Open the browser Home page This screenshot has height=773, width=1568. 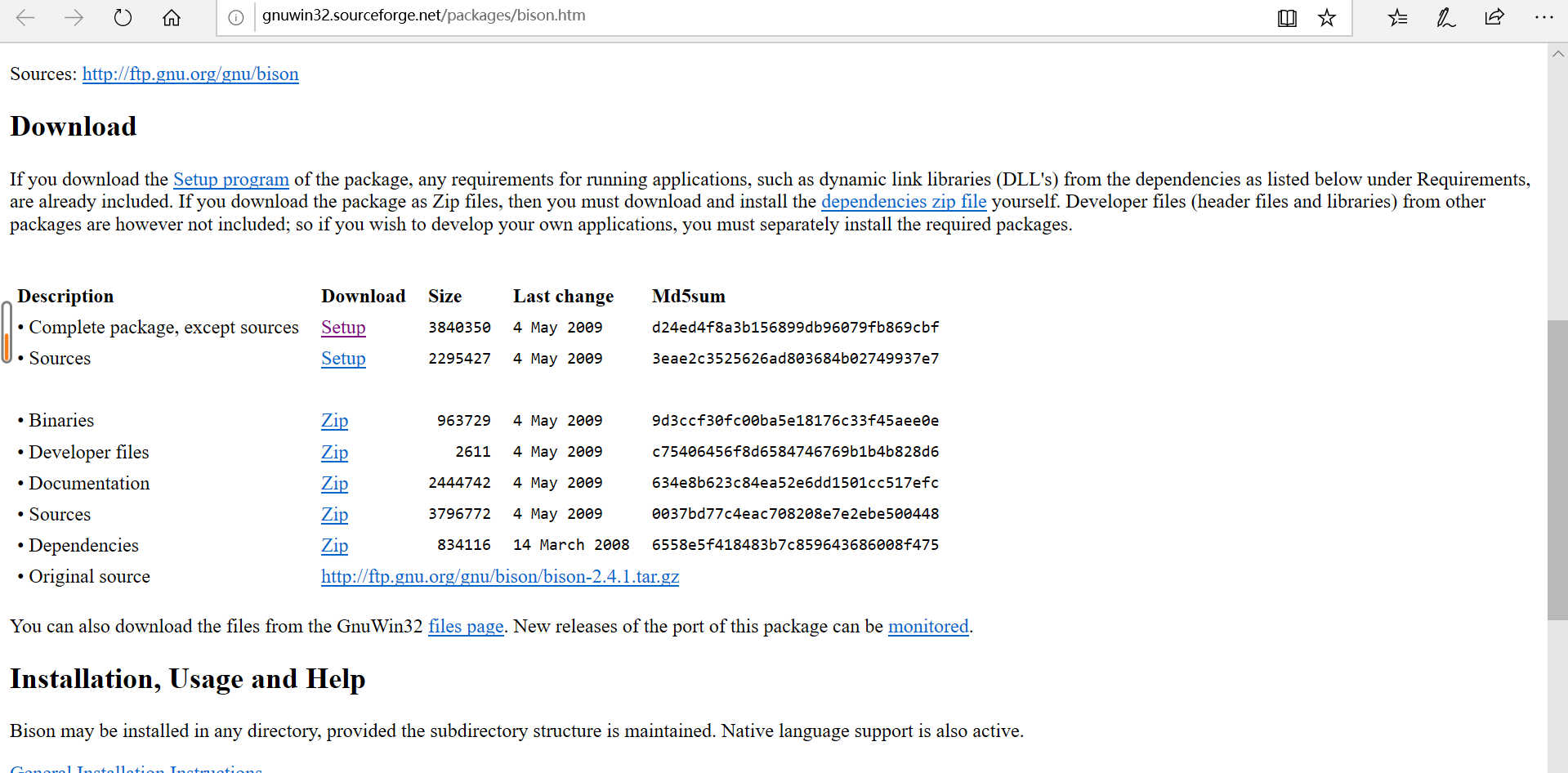point(172,17)
